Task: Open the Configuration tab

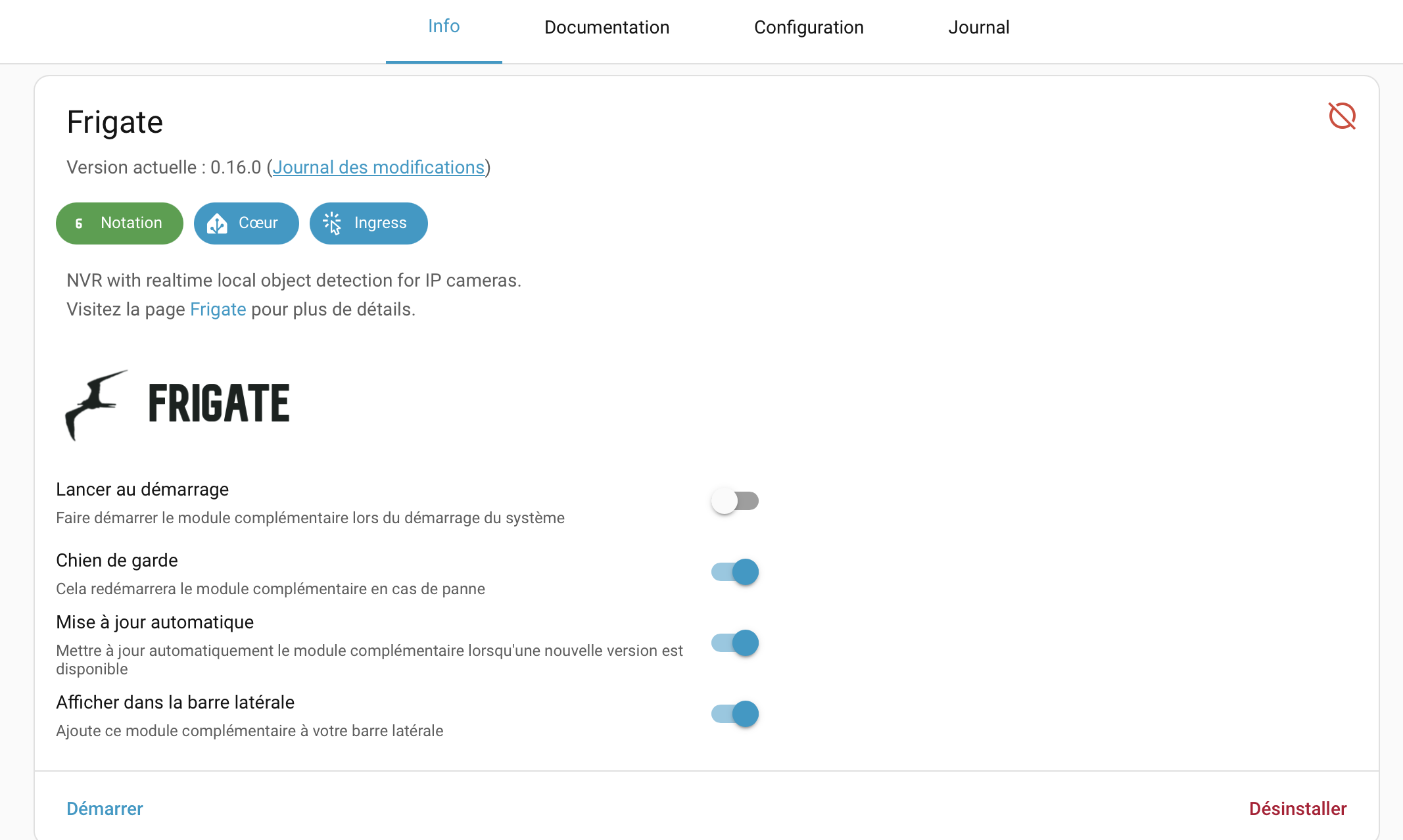Action: (x=809, y=28)
